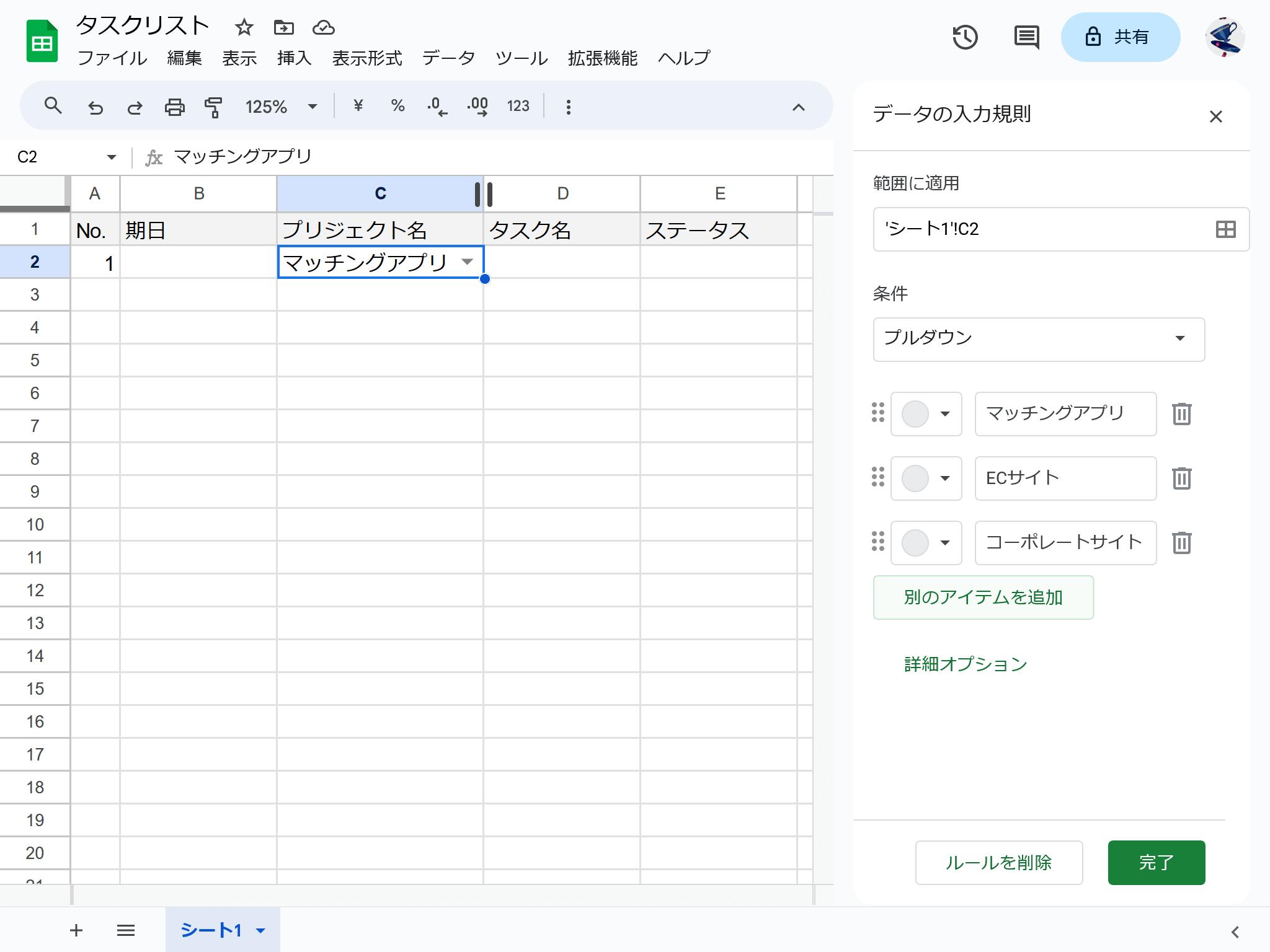The width and height of the screenshot is (1270, 952).
Task: Open version history clock icon
Action: point(965,37)
